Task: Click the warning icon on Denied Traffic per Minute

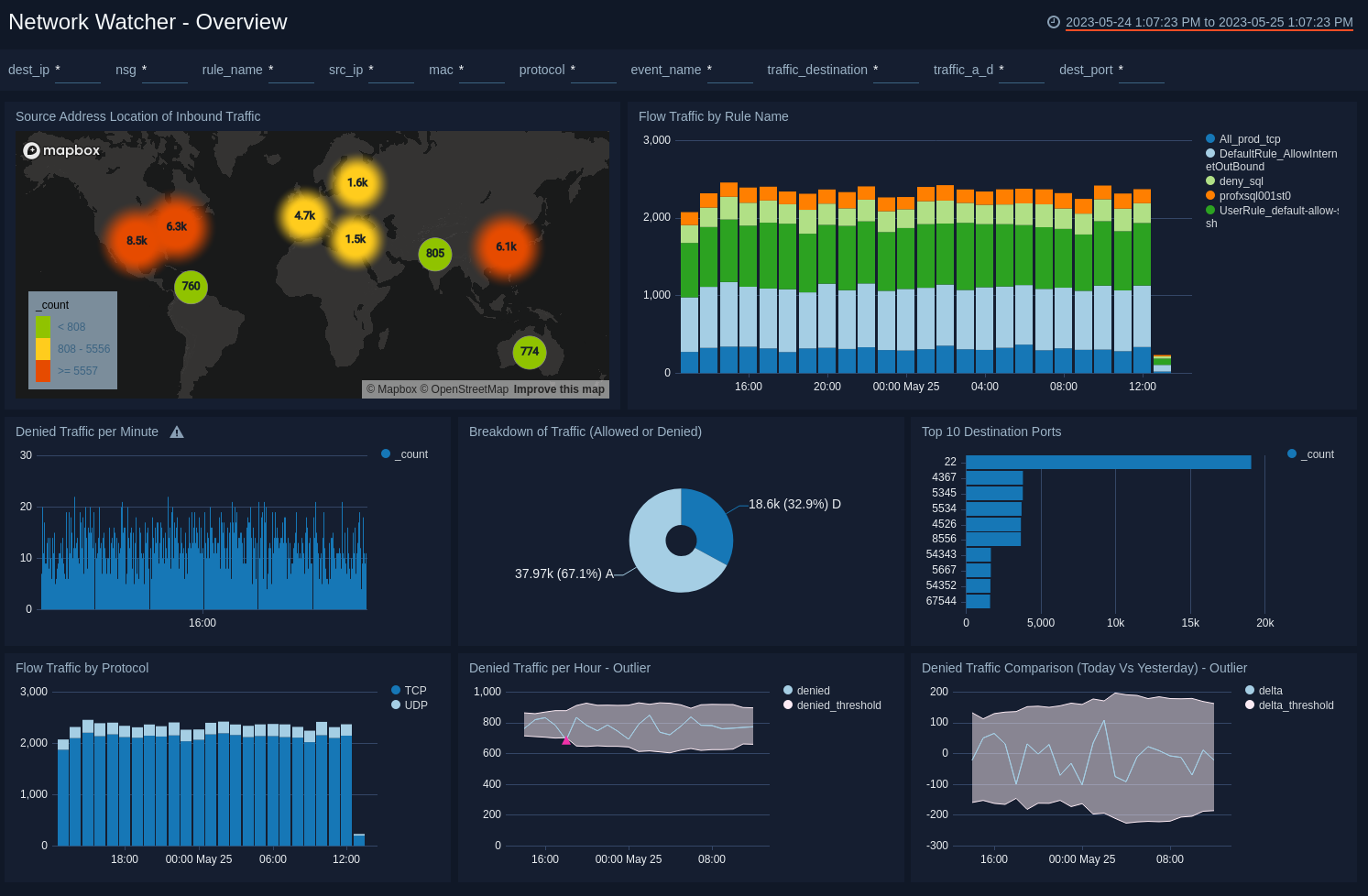Action: [177, 432]
